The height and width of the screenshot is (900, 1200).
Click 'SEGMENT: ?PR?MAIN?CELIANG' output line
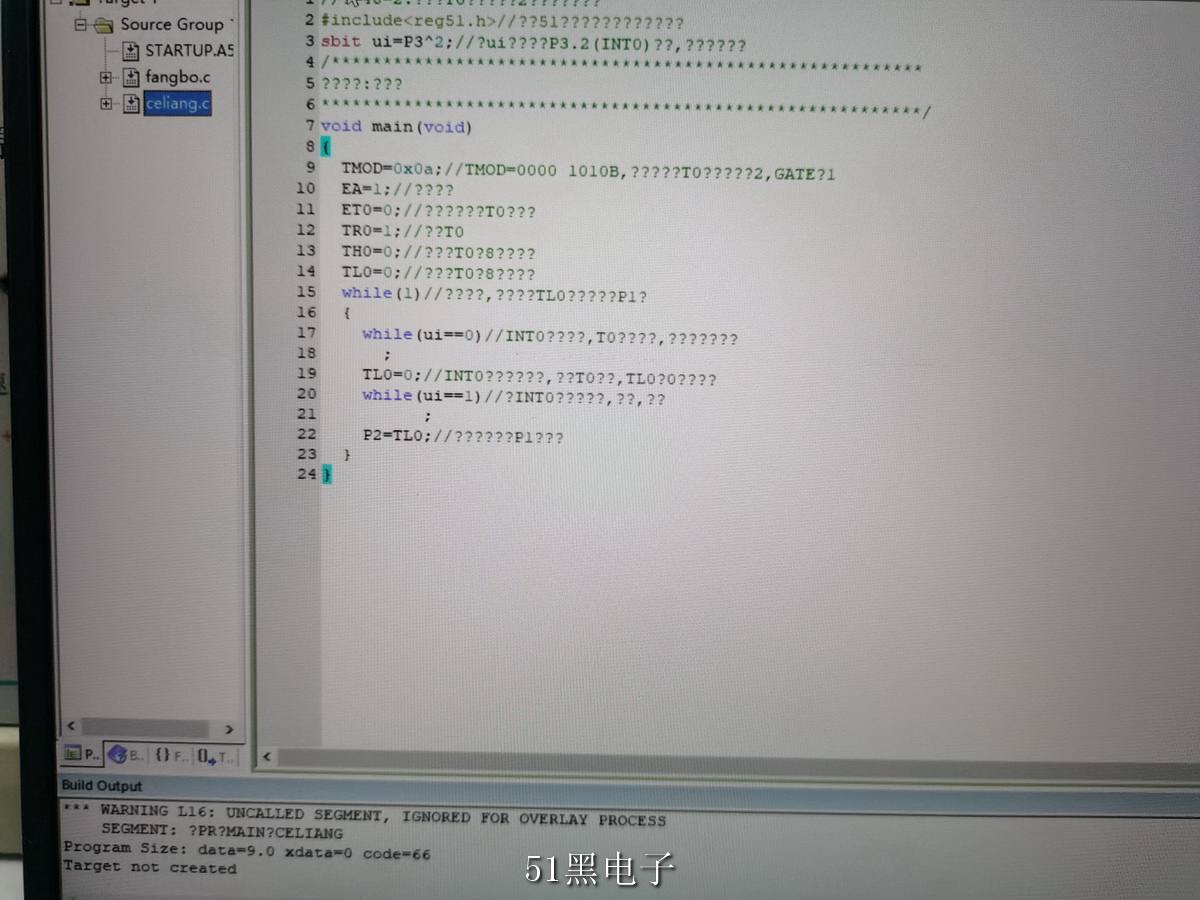coord(221,832)
